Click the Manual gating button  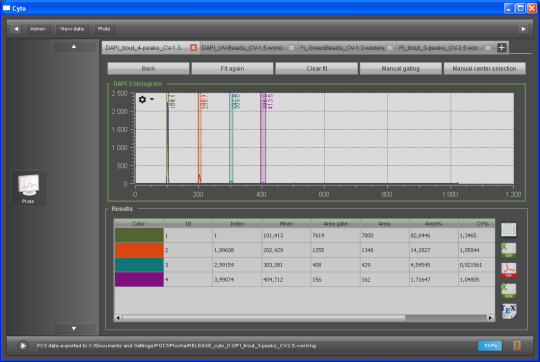pyautogui.click(x=401, y=69)
